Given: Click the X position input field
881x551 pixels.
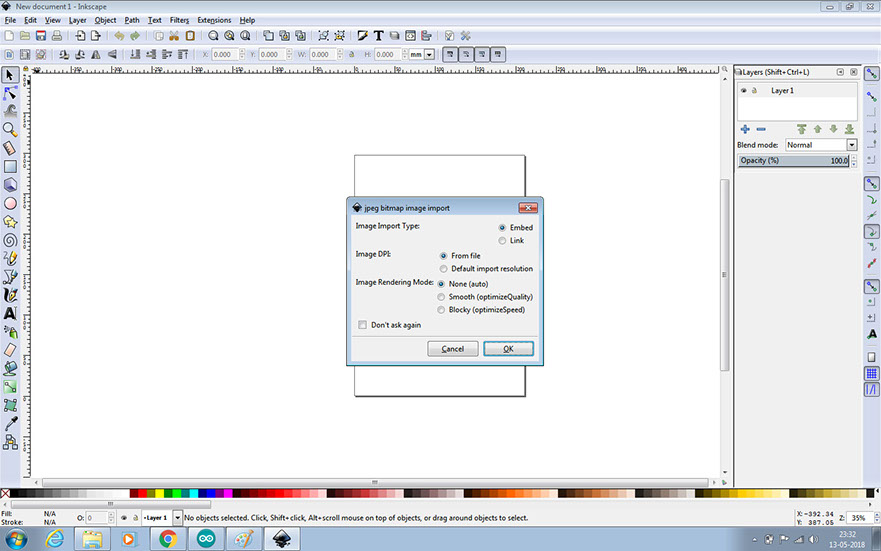Looking at the screenshot, I should point(224,54).
